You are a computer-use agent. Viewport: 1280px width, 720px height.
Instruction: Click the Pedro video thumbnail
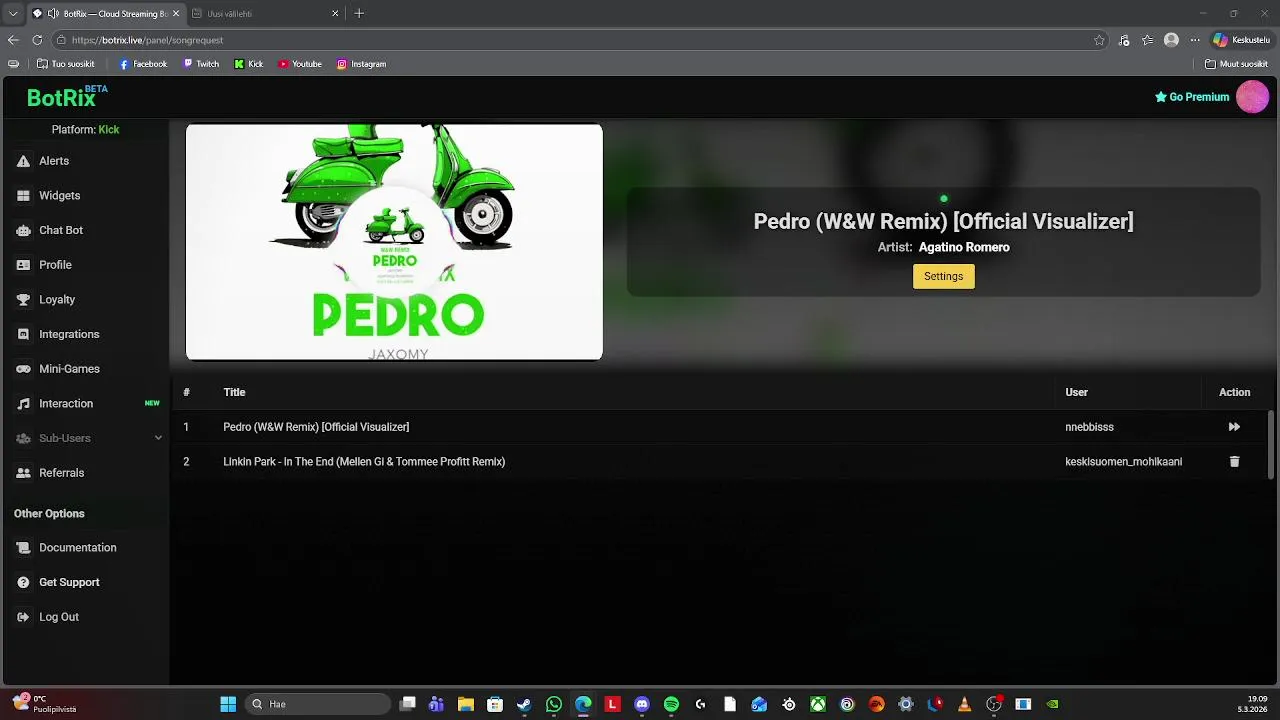[x=394, y=242]
